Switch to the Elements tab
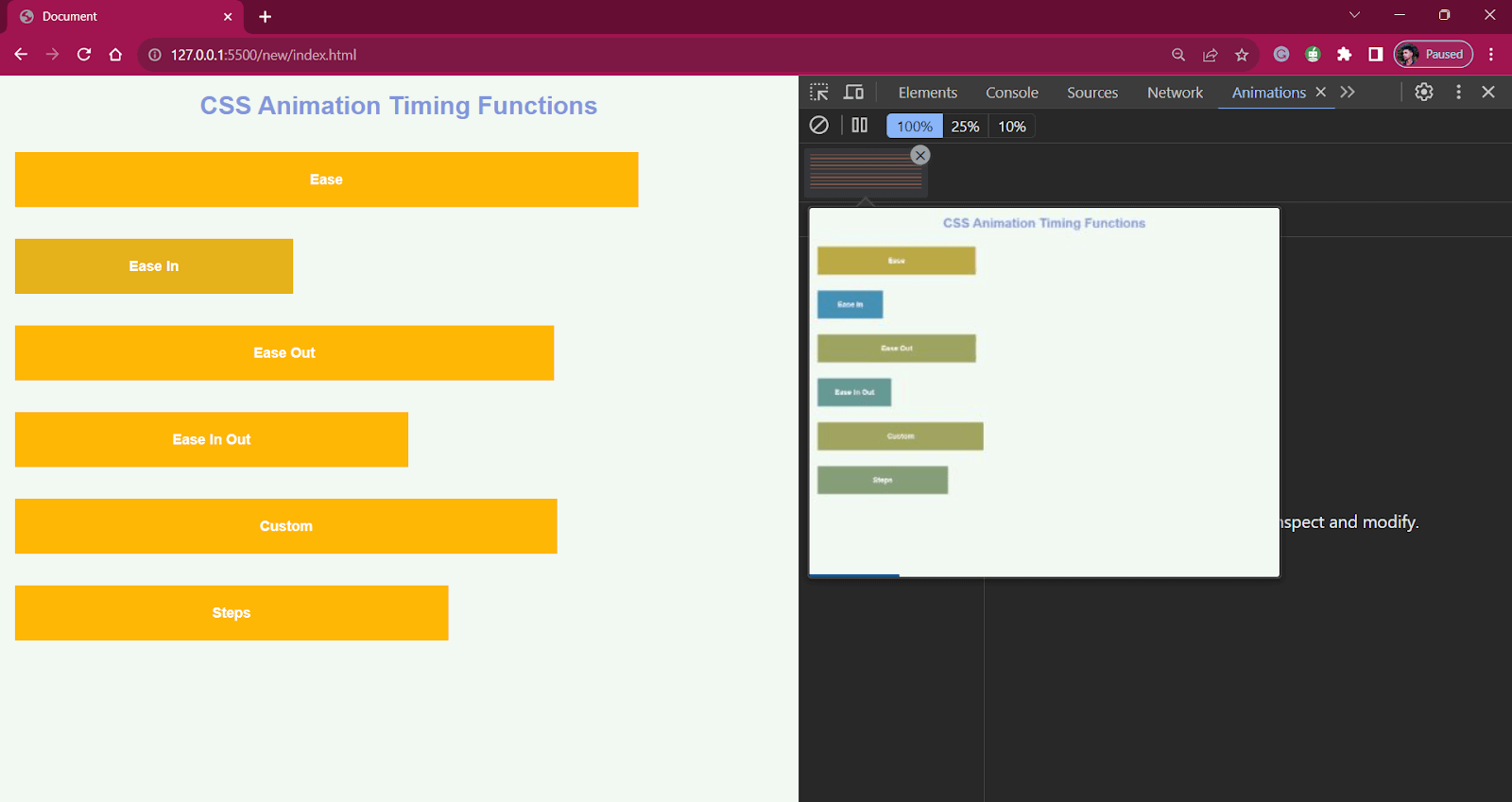This screenshot has width=1512, height=802. 927,93
